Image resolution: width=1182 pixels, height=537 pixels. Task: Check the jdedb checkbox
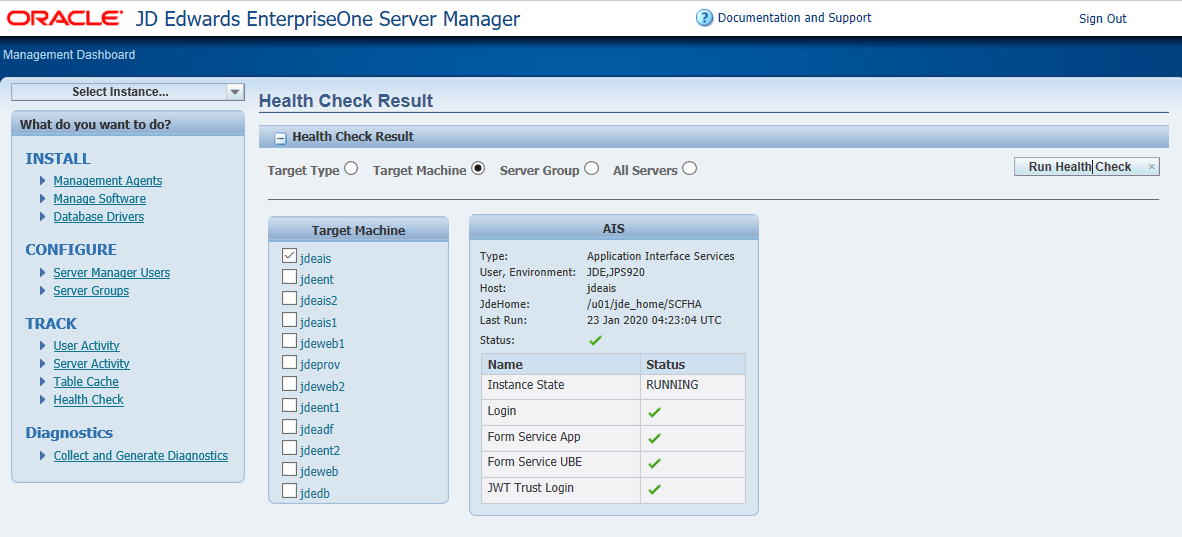tap(289, 491)
